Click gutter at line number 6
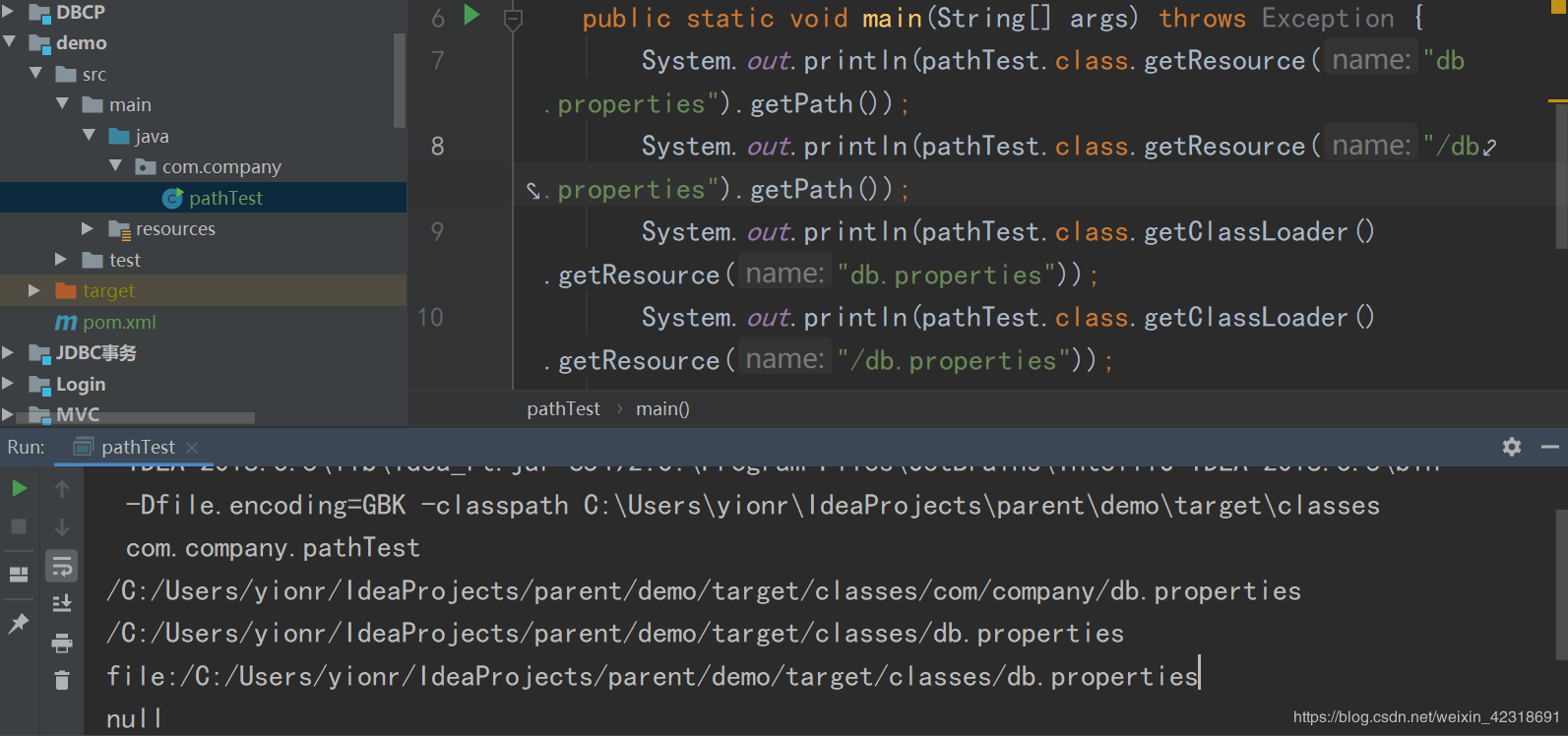 point(438,19)
